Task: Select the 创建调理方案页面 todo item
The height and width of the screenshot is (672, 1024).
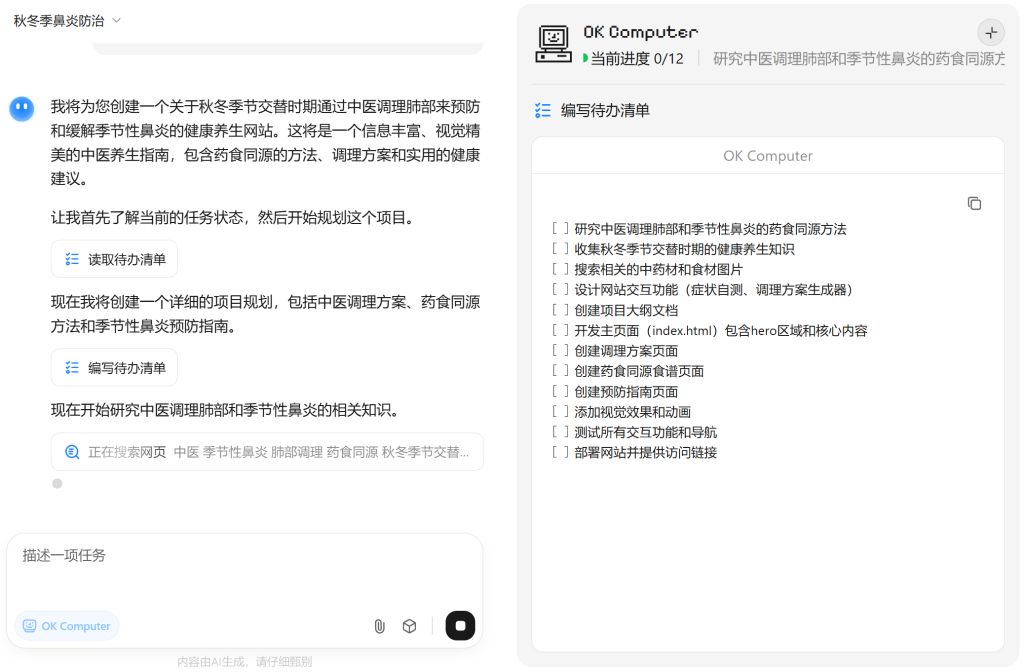Action: [626, 351]
